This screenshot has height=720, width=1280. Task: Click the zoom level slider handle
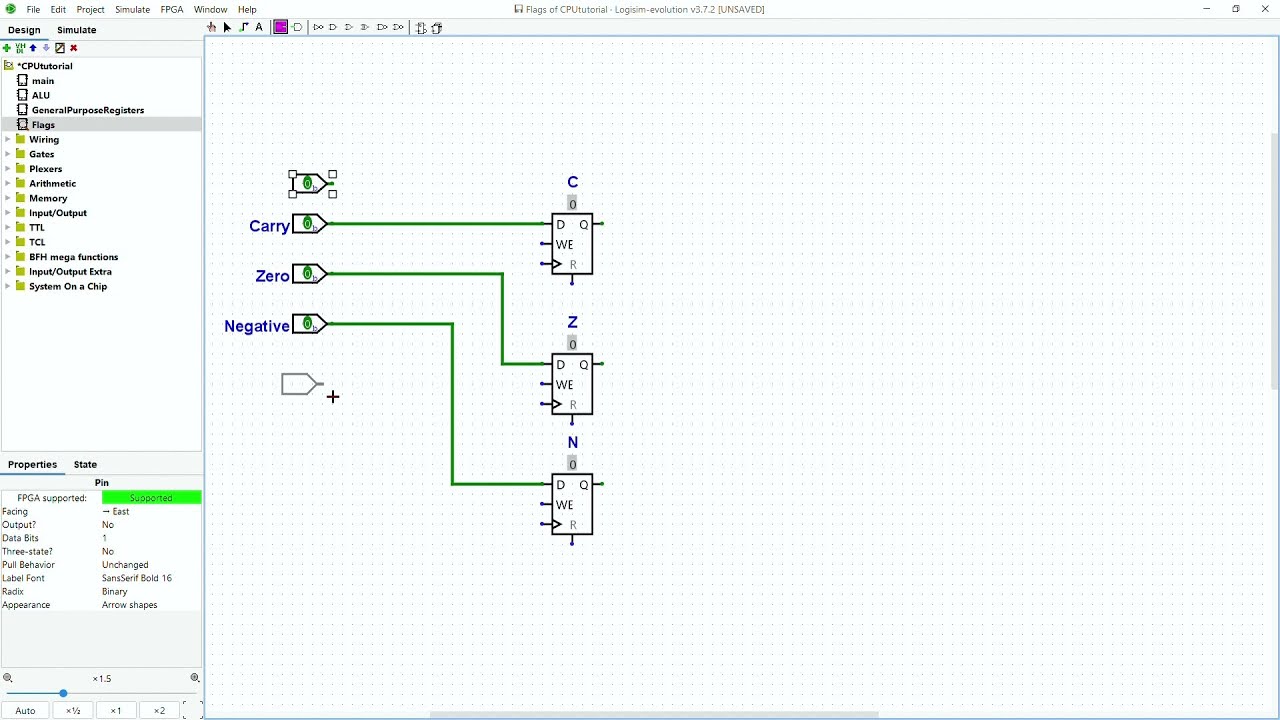[x=63, y=693]
